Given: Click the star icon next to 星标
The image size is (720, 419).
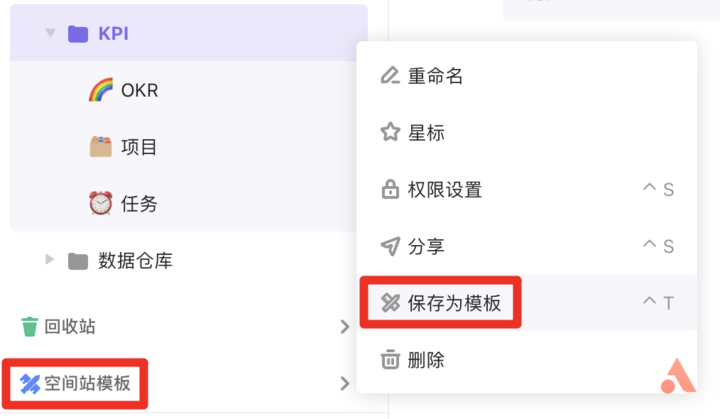Looking at the screenshot, I should [390, 132].
